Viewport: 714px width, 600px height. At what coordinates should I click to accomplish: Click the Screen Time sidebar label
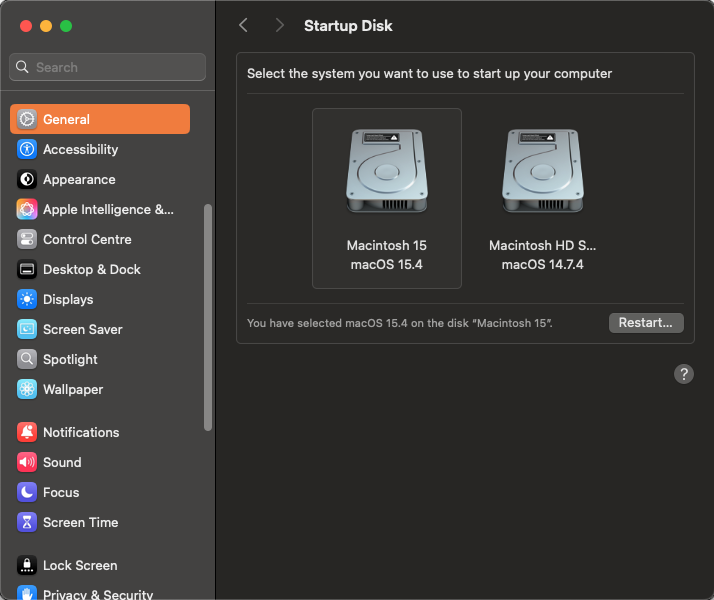(x=81, y=523)
